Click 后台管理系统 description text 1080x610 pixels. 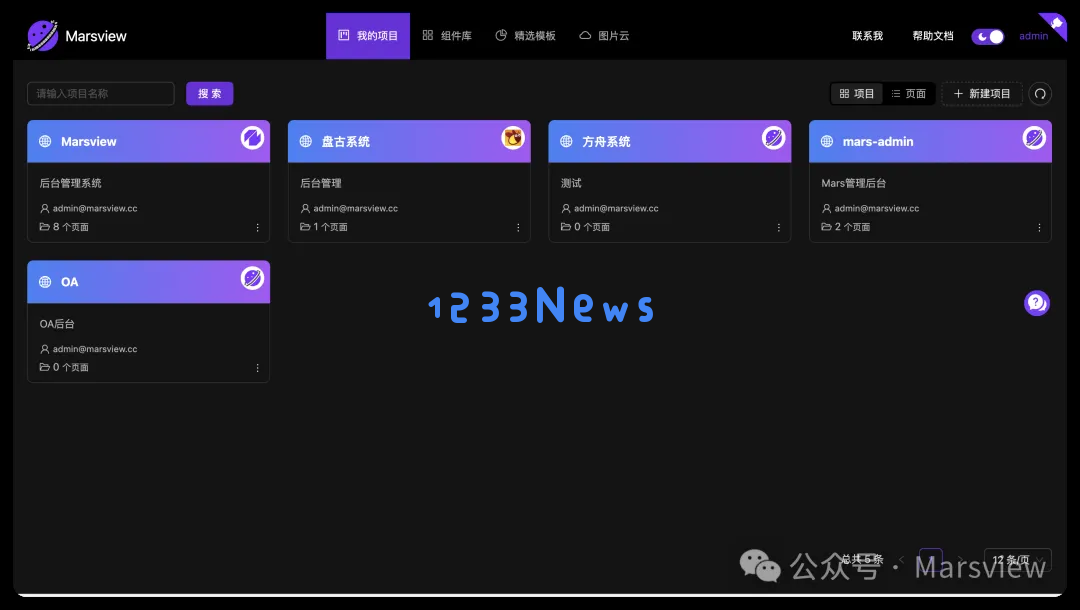(70, 183)
